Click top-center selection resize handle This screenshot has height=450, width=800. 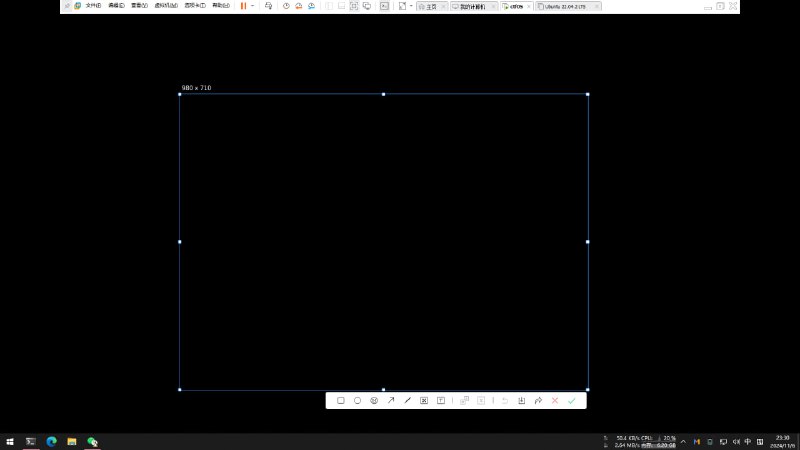383,94
